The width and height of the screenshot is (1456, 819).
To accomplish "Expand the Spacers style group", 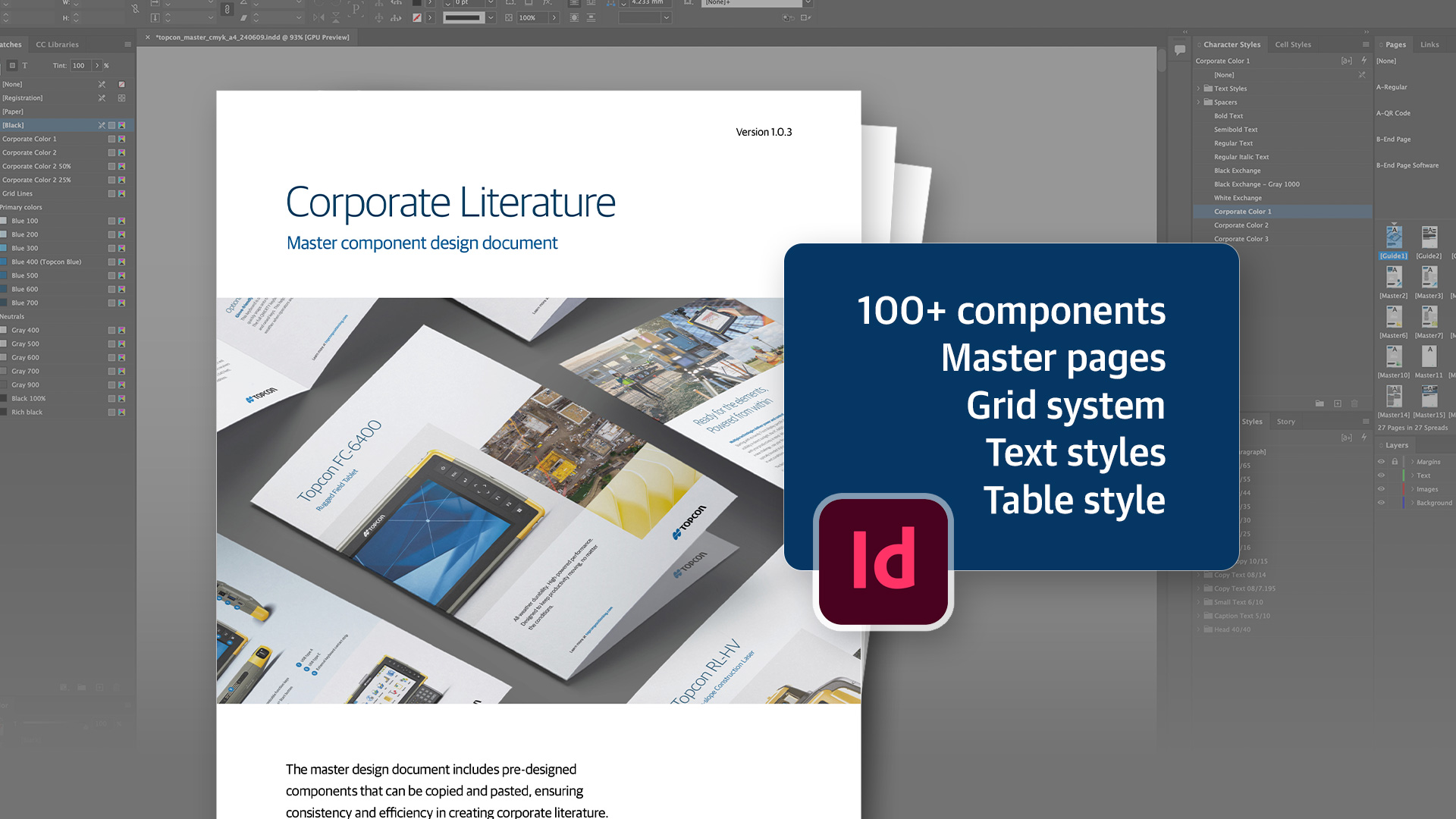I will pos(1199,102).
